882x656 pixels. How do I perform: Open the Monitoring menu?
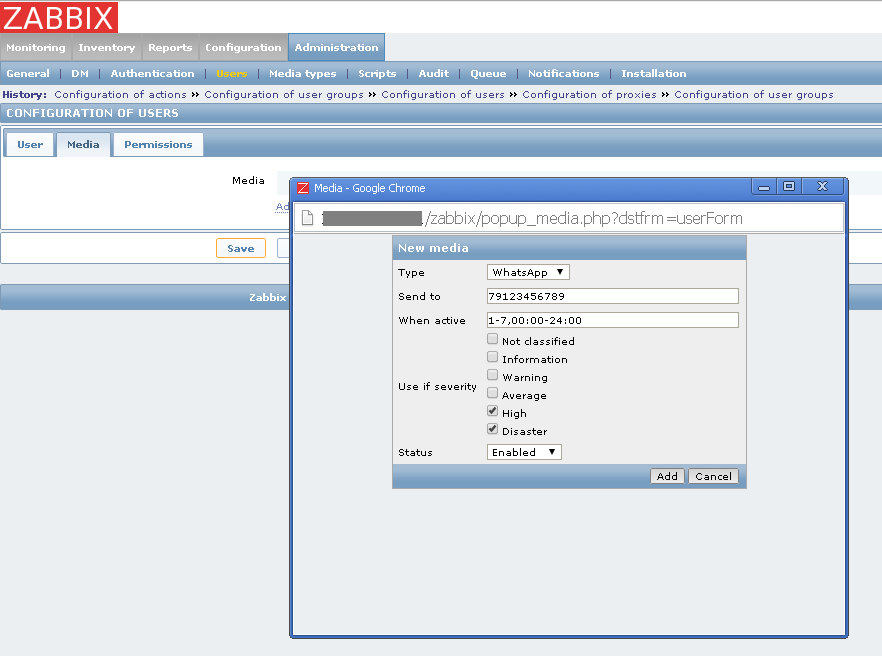click(x=36, y=47)
